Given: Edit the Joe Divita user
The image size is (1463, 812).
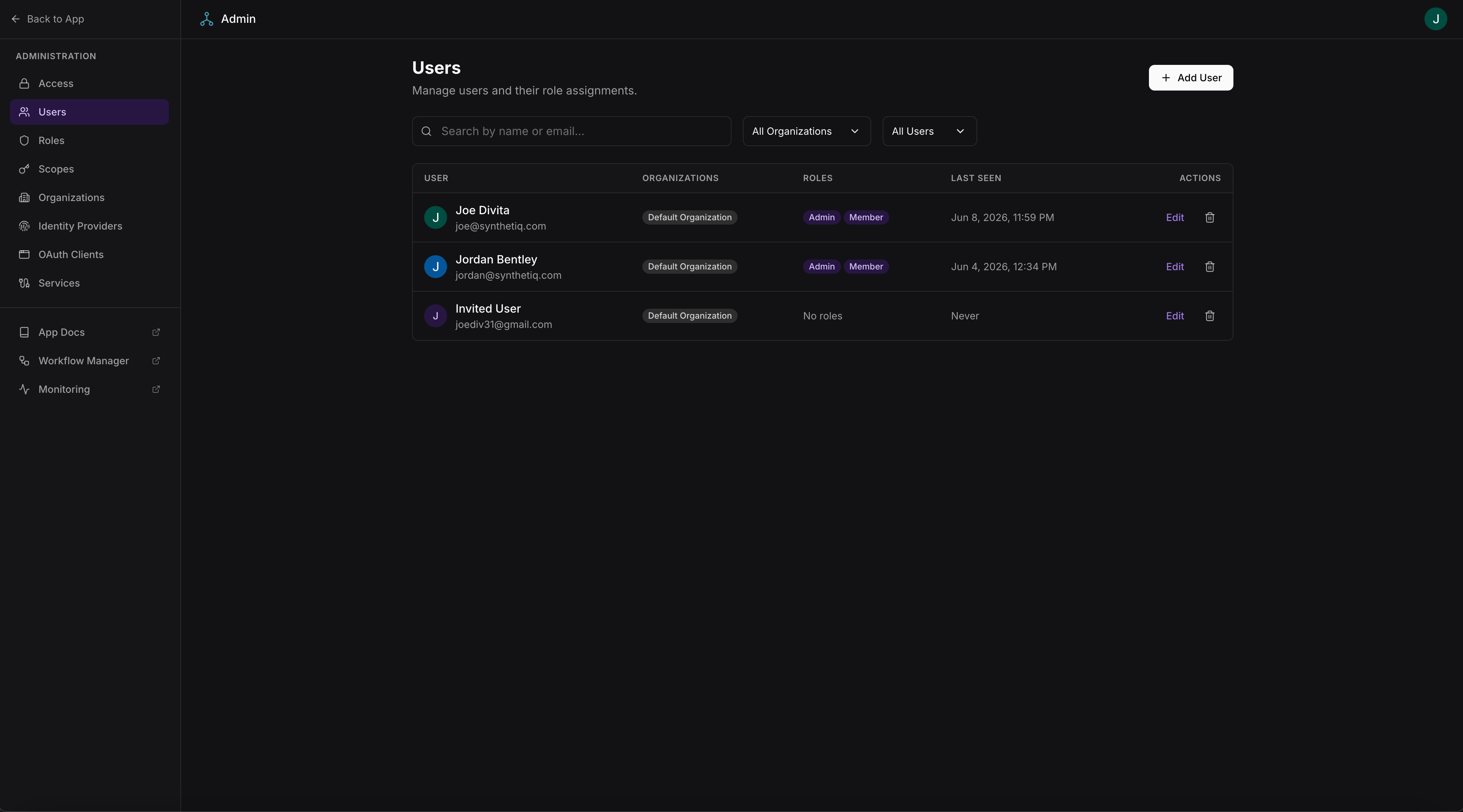Looking at the screenshot, I should (1175, 217).
